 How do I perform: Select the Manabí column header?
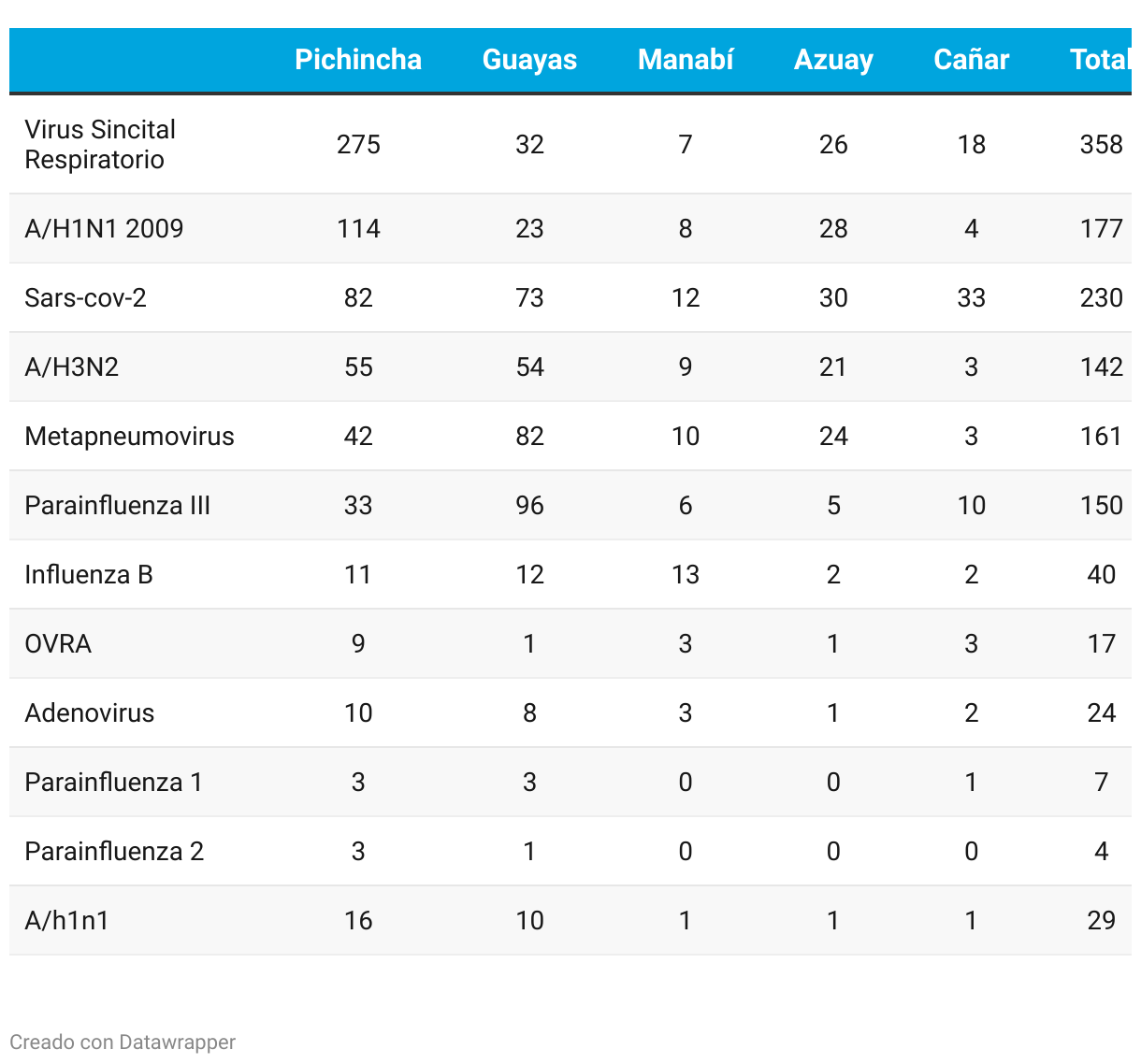tap(686, 60)
